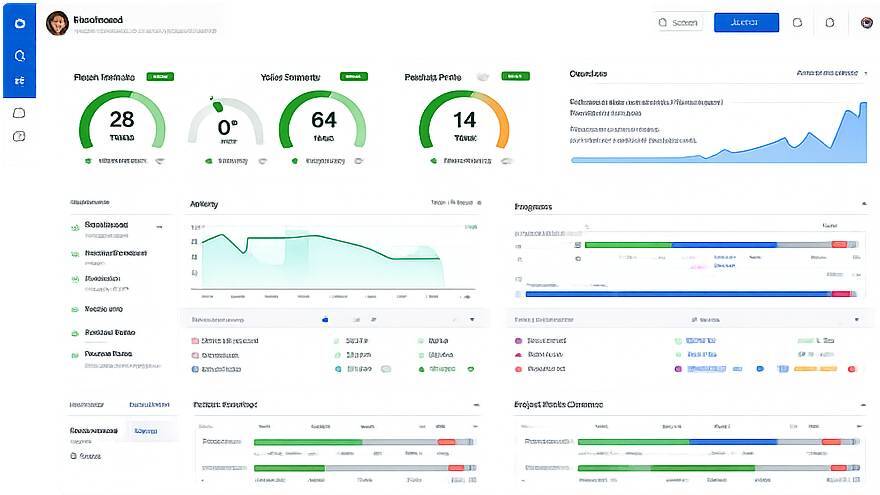Toggle the switch below the 0° gauge
This screenshot has height=495, width=880.
263,161
